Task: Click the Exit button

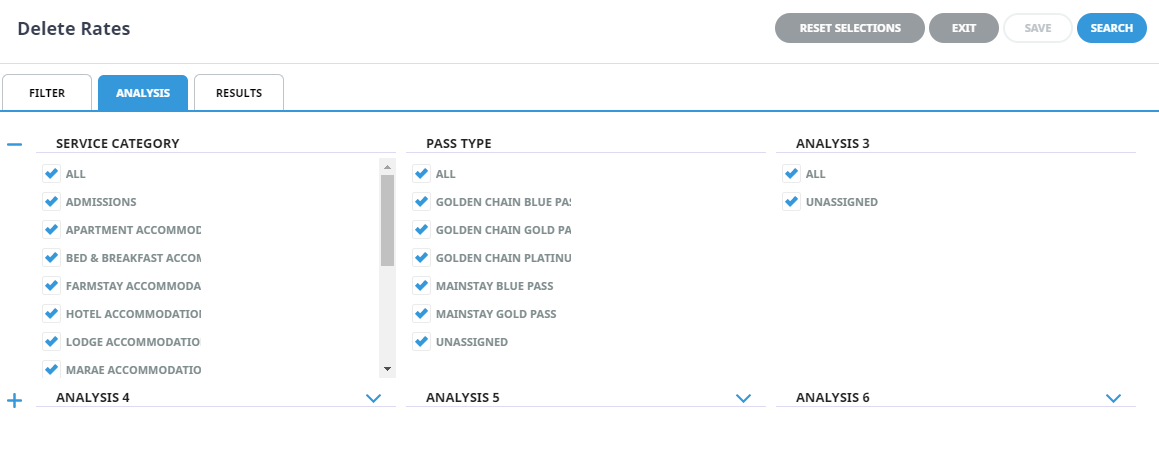Action: tap(964, 28)
